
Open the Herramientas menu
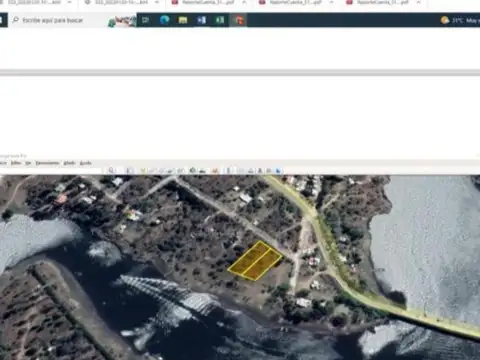point(47,163)
